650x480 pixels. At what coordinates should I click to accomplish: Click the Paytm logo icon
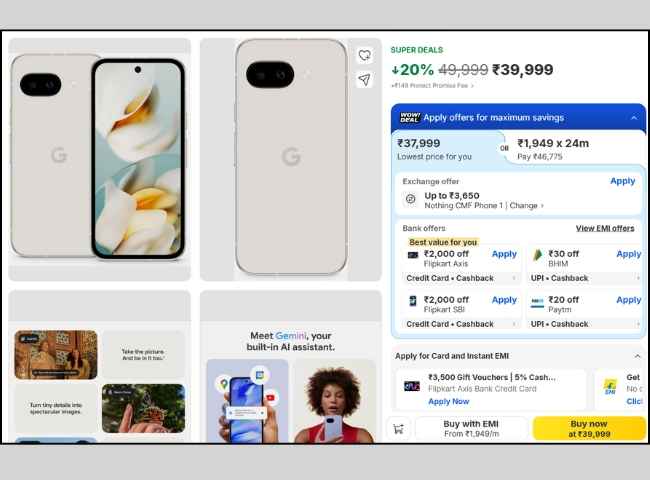pos(537,302)
